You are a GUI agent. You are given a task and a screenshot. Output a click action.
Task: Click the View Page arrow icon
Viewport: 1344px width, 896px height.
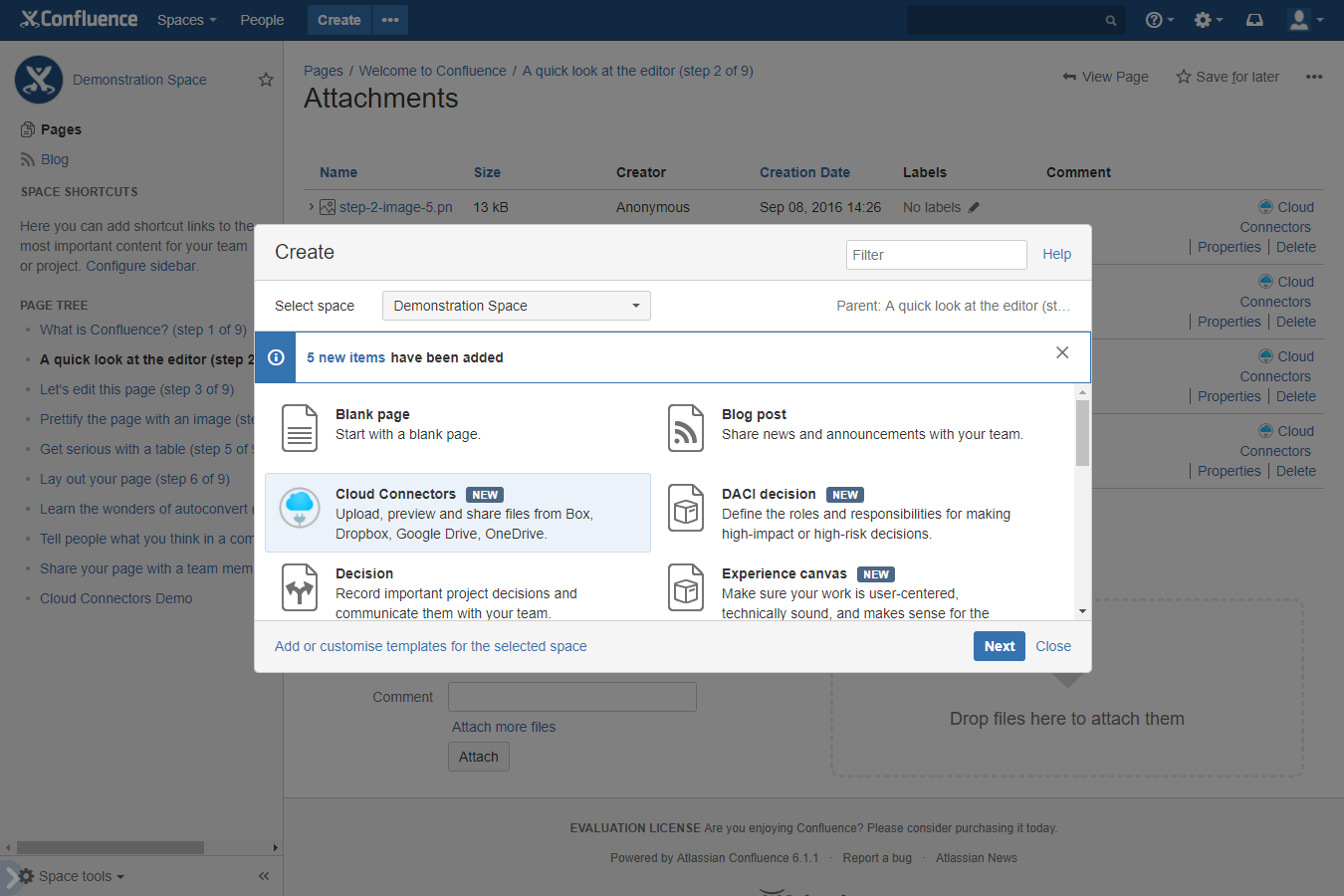[x=1069, y=77]
